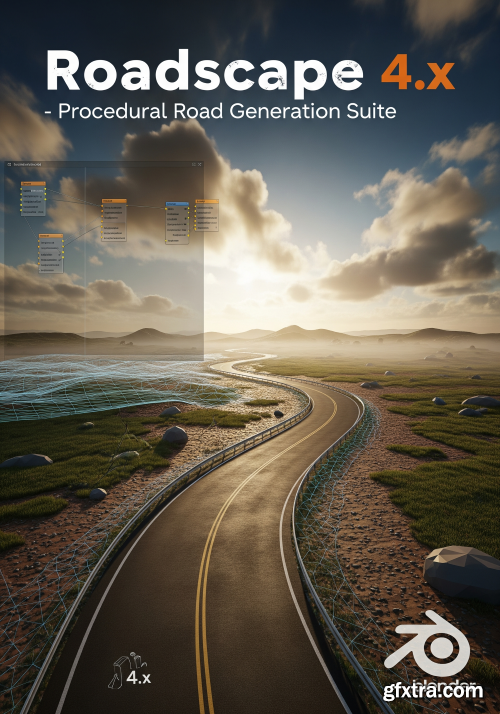Click the editor type icon in node panel header

pyautogui.click(x=9, y=164)
